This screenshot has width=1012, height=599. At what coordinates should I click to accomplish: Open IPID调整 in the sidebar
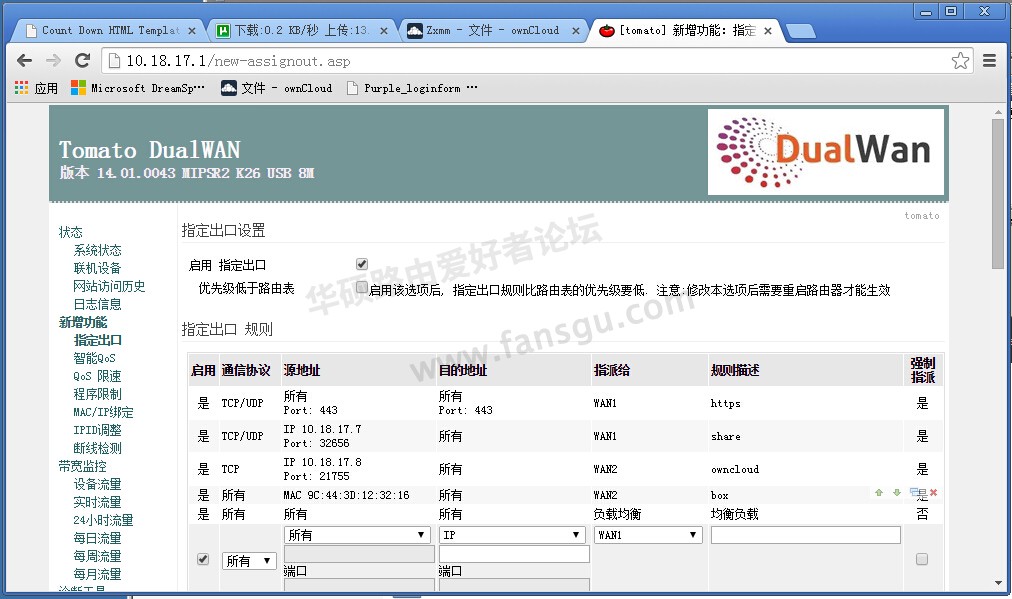[x=97, y=430]
